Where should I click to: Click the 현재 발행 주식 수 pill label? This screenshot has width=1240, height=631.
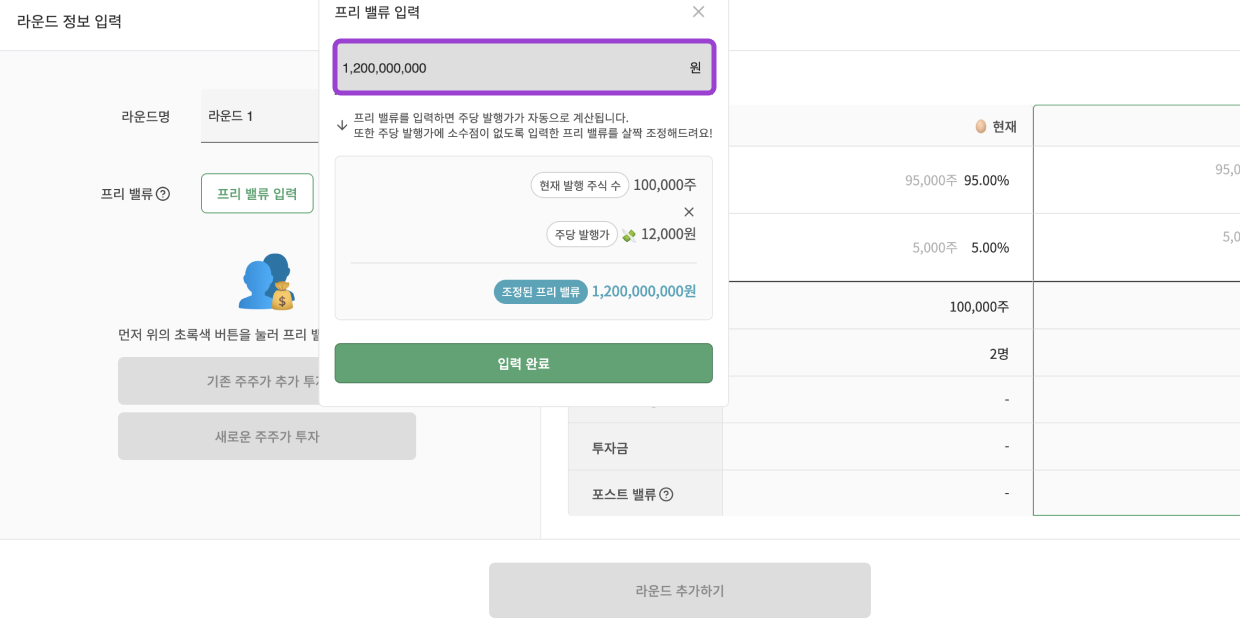coord(579,185)
